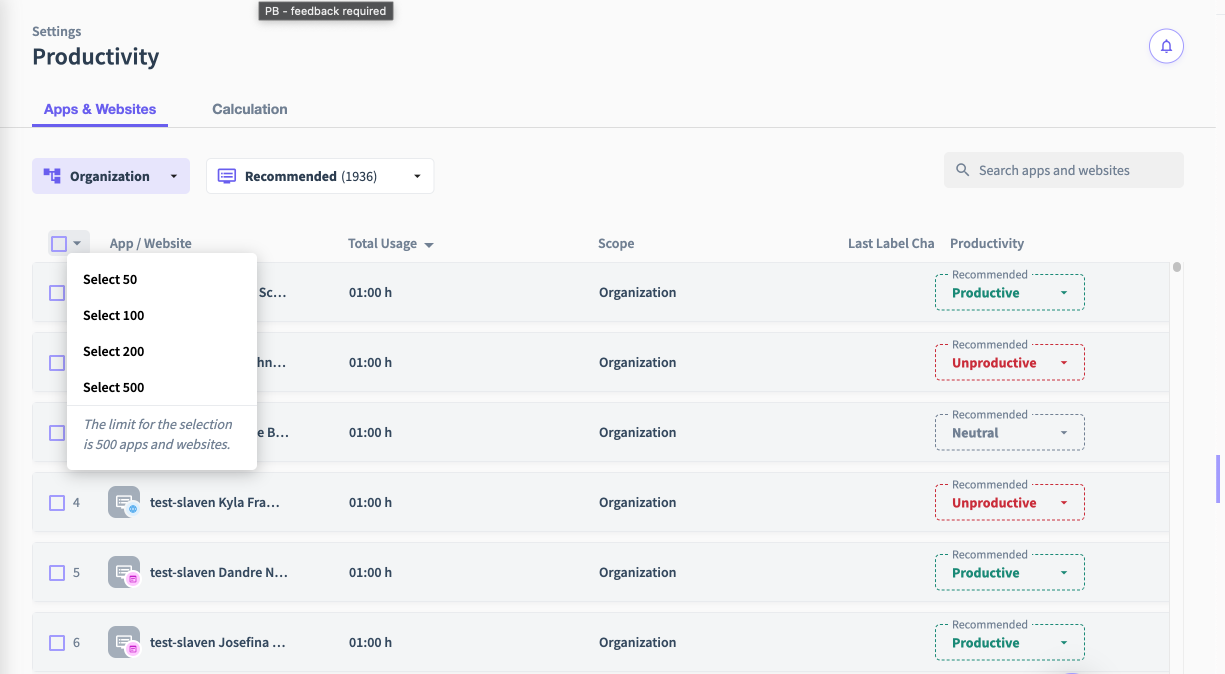Click the app icon for test-slaven Josefina
The image size is (1225, 674).
(123, 642)
